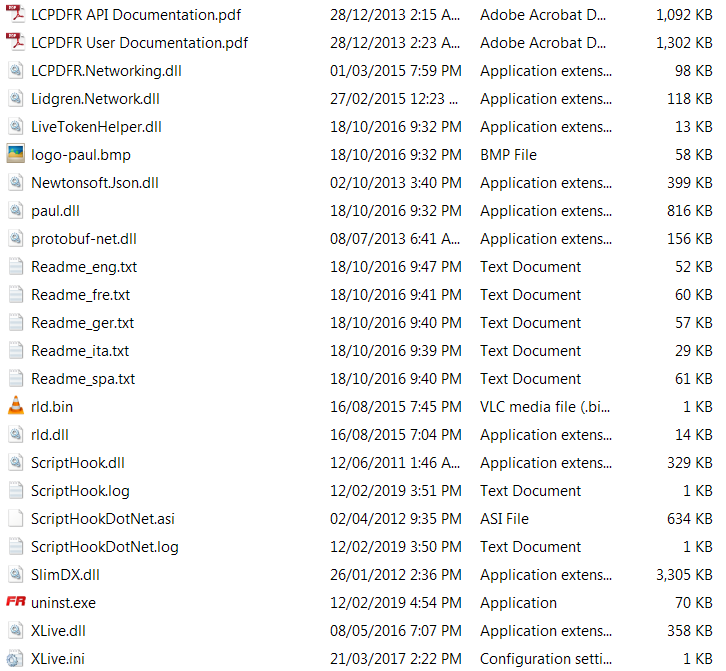
Task: Select the file name XLive.ini
Action: (x=58, y=658)
